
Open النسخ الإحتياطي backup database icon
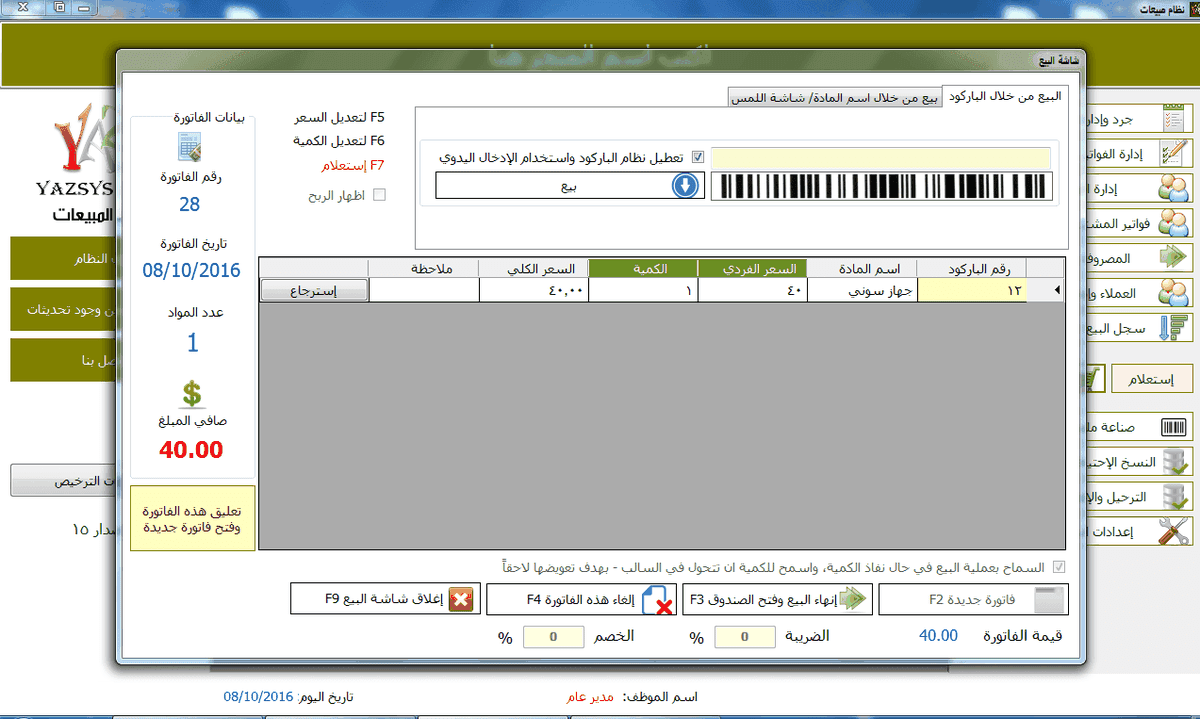coord(1173,462)
